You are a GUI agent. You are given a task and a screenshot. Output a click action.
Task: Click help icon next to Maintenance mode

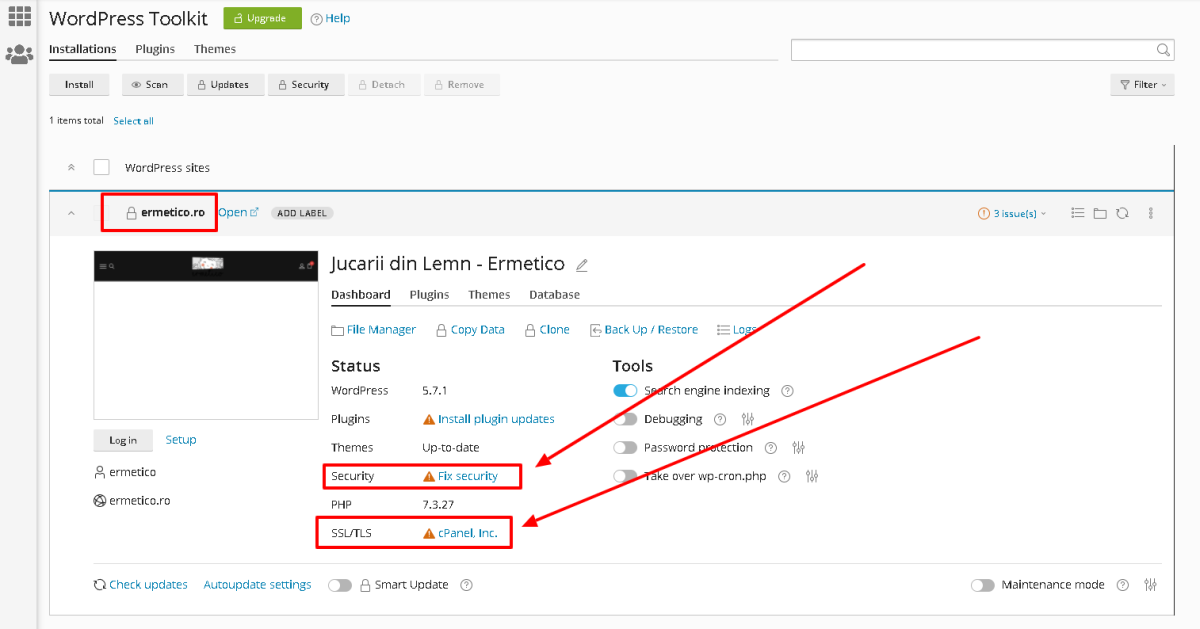[x=1123, y=585]
